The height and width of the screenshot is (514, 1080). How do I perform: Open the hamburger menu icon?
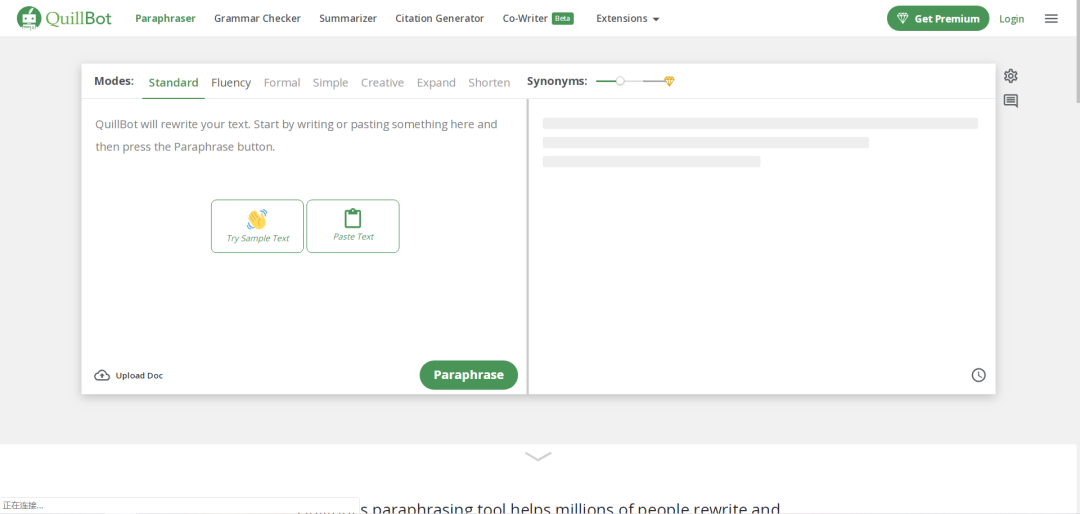(1051, 19)
